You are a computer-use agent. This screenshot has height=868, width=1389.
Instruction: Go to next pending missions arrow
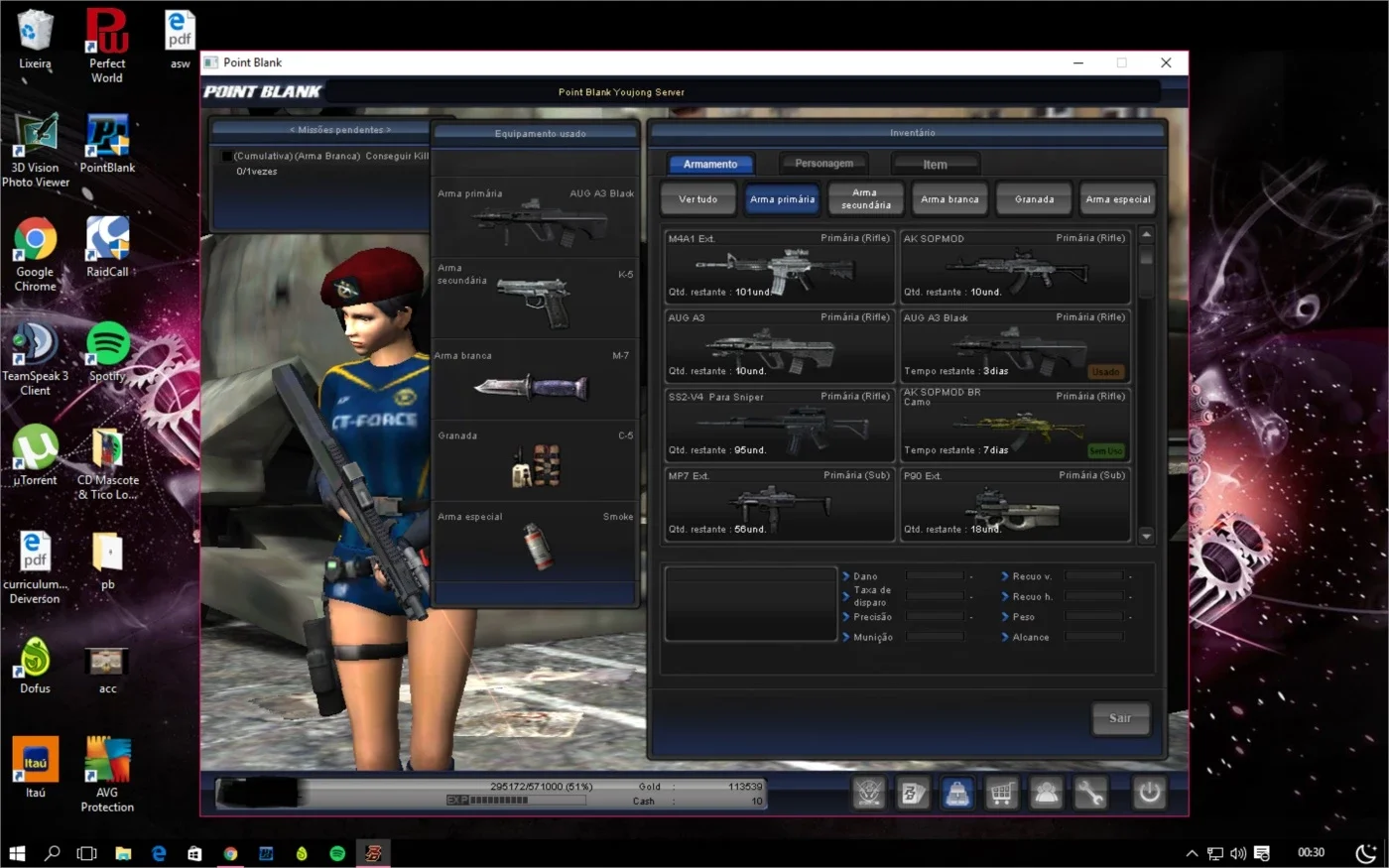(x=388, y=130)
